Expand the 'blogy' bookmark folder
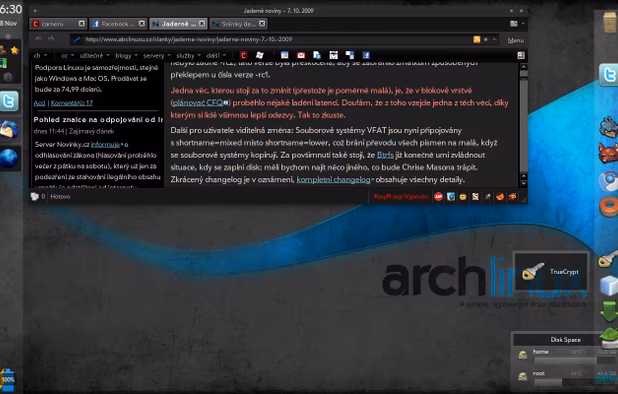Viewport: 618px width, 394px height. tap(127, 56)
